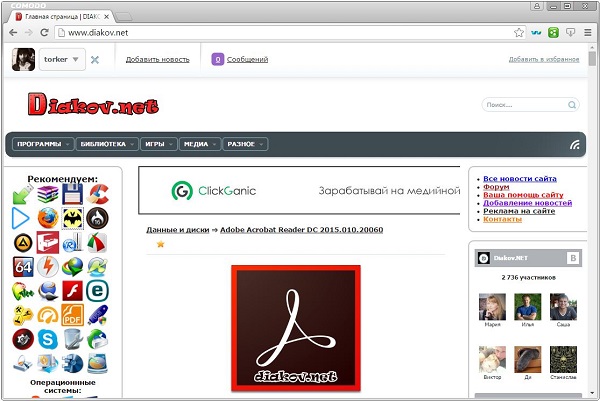The width and height of the screenshot is (600, 401).
Task: Select the green USB arrow icon
Action: 23,194
